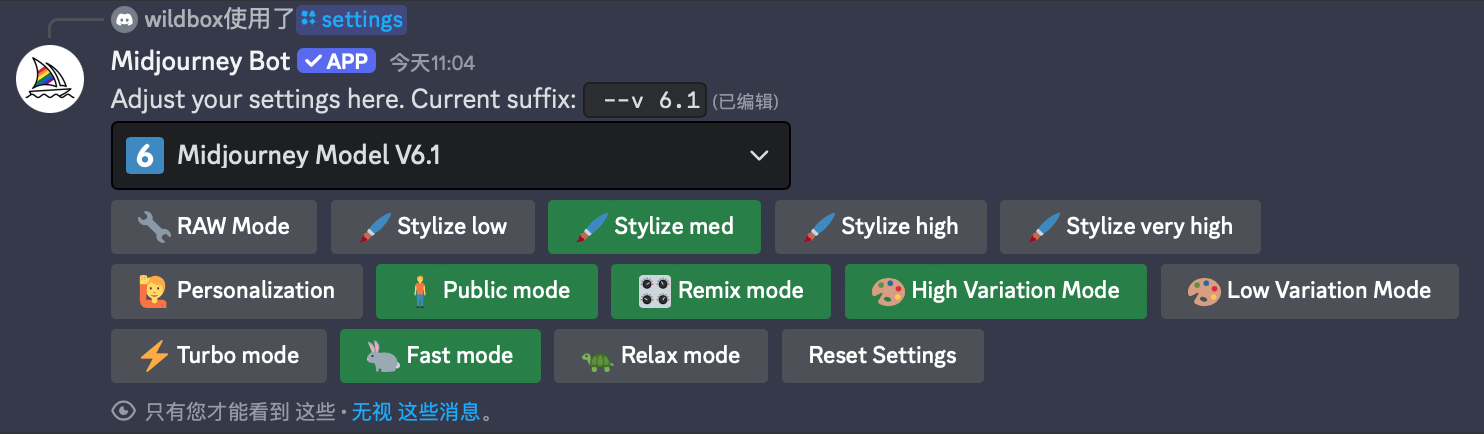Toggle Public mode
Image resolution: width=1484 pixels, height=434 pixels.
point(487,291)
